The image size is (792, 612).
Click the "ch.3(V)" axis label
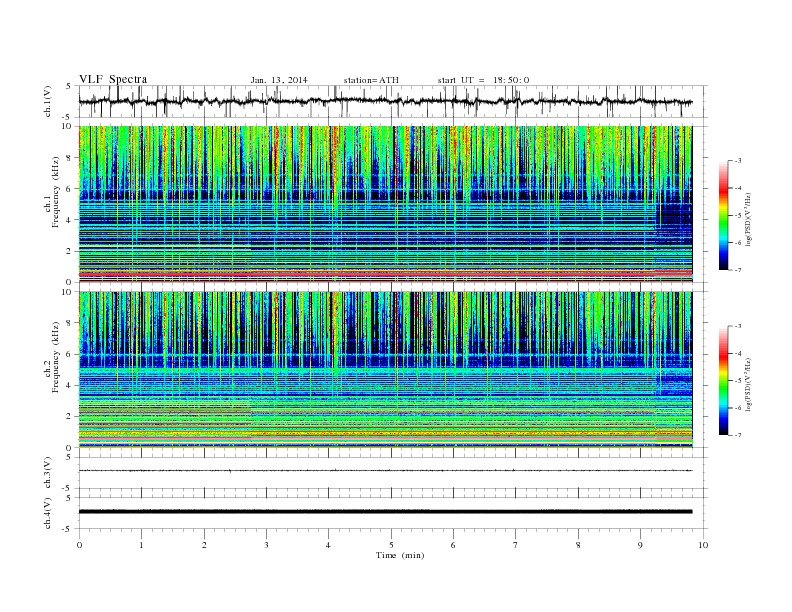pyautogui.click(x=47, y=473)
